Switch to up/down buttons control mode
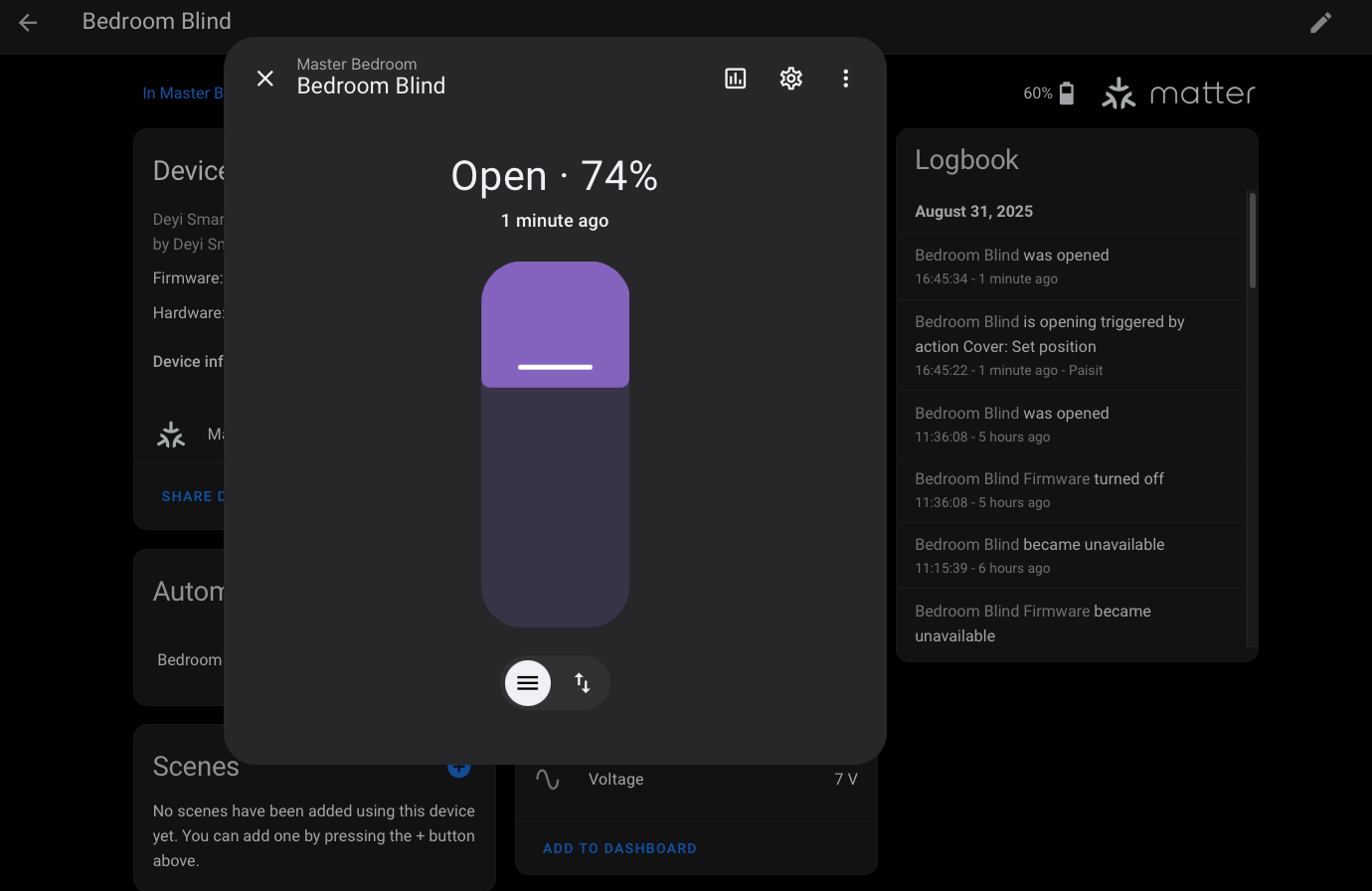The image size is (1372, 891). point(583,683)
